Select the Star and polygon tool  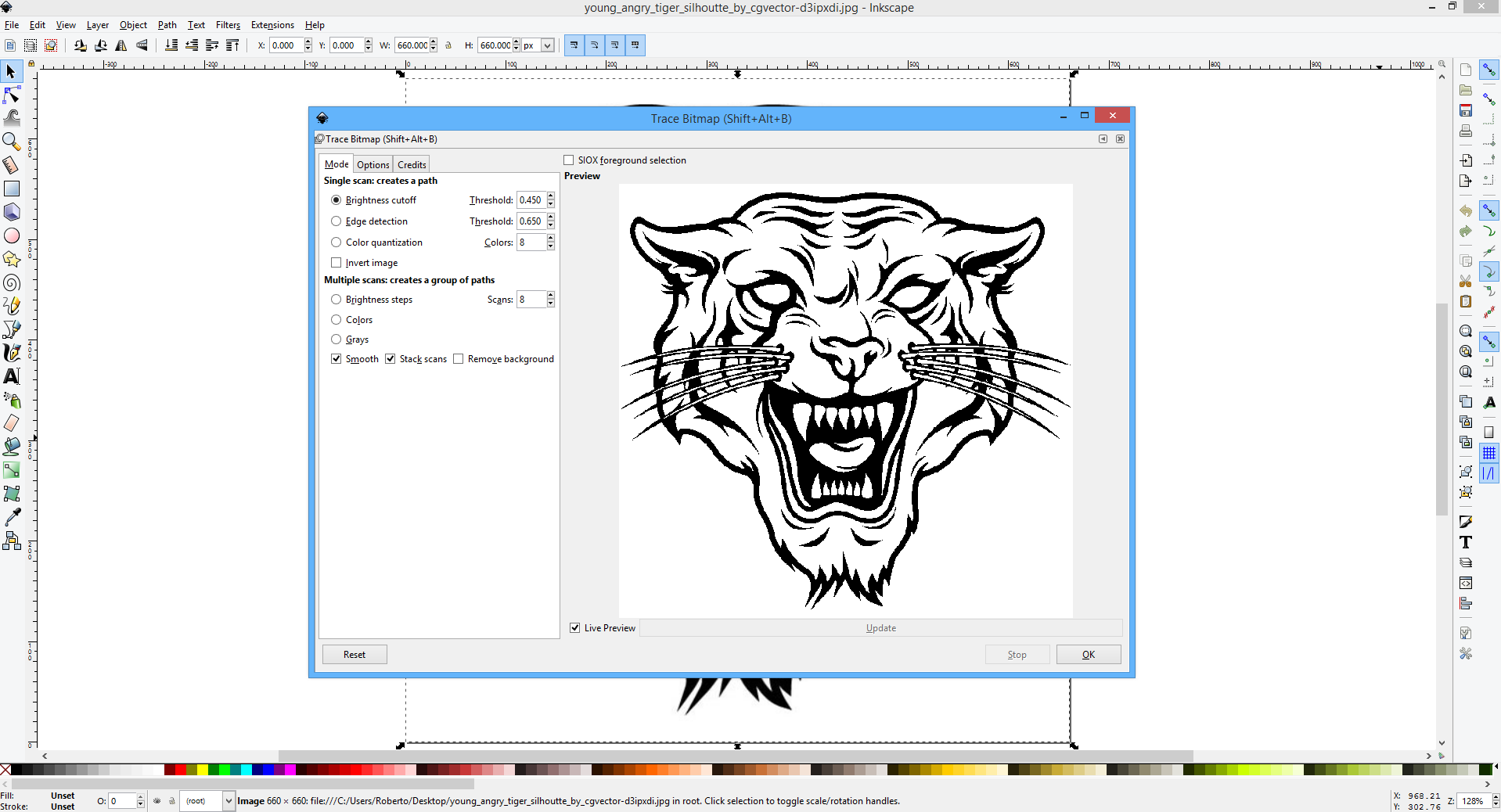coord(11,259)
